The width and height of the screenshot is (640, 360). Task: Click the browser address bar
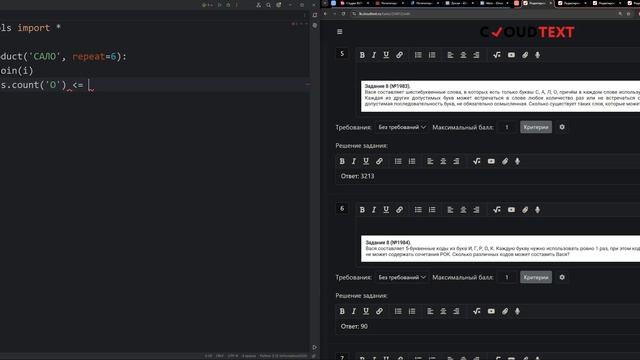482,14
